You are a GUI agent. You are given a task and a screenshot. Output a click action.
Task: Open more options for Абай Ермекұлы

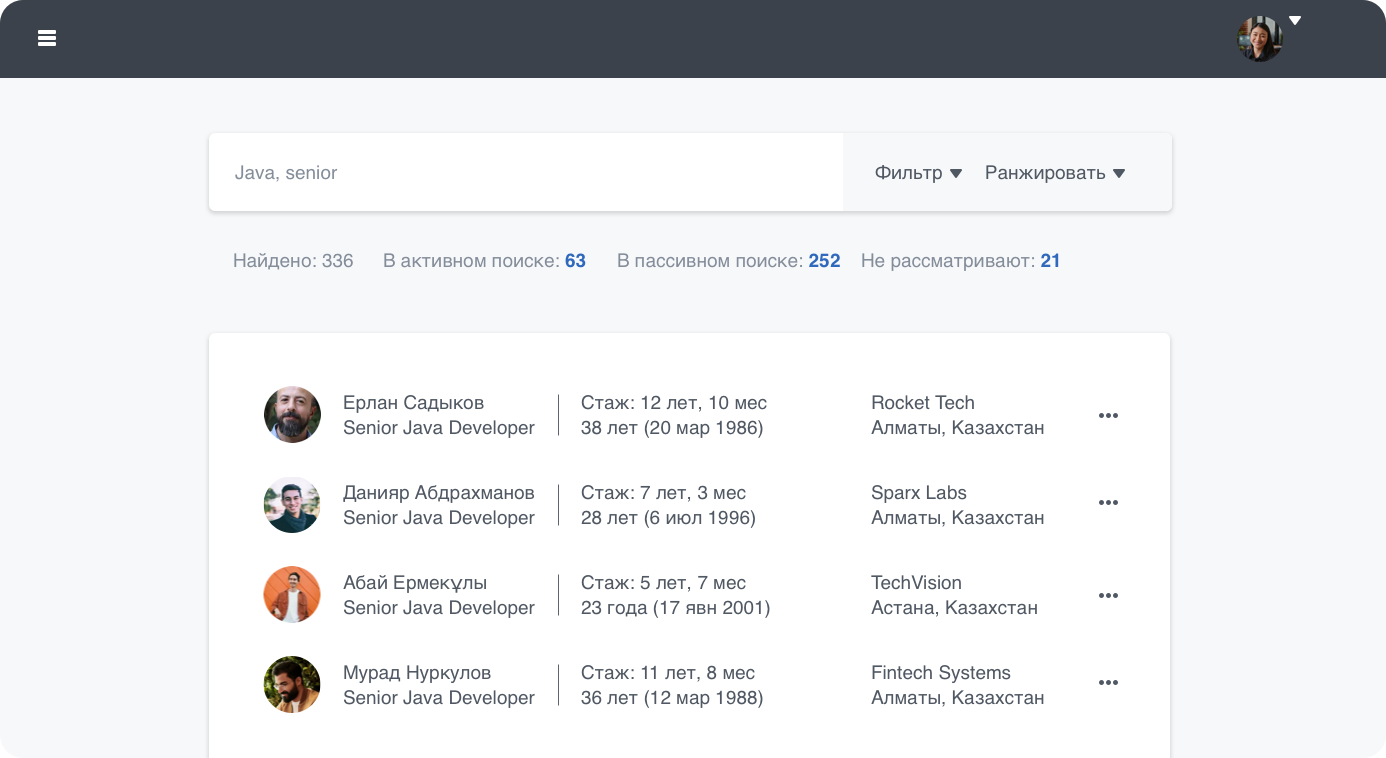(x=1108, y=596)
